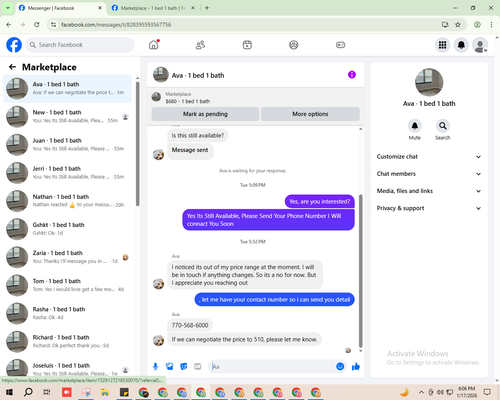This screenshot has height=400, width=500.
Task: Switch to Messenger | Facebook tab
Action: (60, 8)
